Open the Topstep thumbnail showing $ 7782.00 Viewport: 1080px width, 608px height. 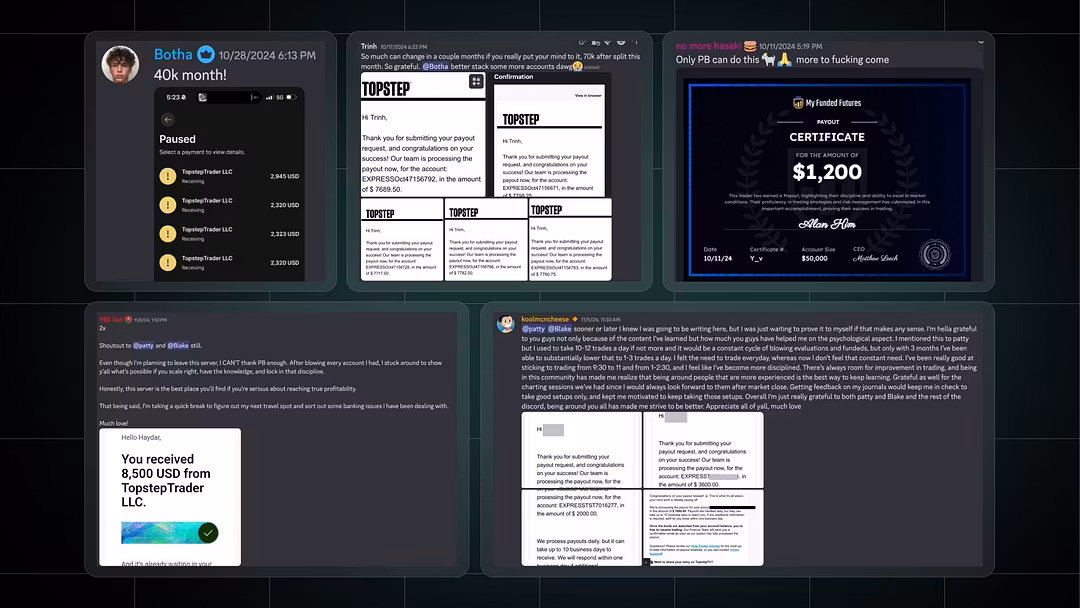486,240
